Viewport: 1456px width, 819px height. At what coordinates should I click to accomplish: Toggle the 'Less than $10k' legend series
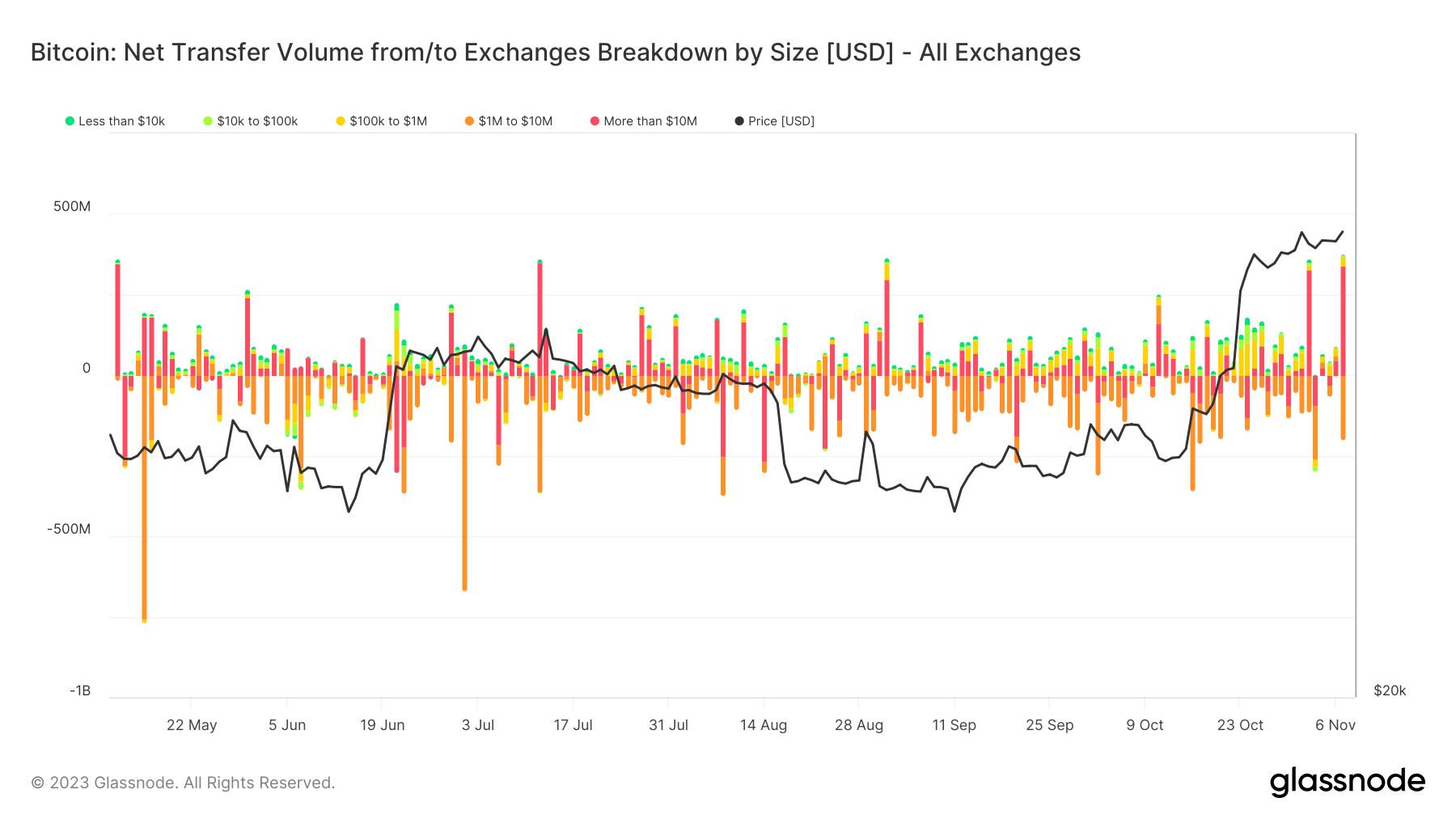[121, 121]
